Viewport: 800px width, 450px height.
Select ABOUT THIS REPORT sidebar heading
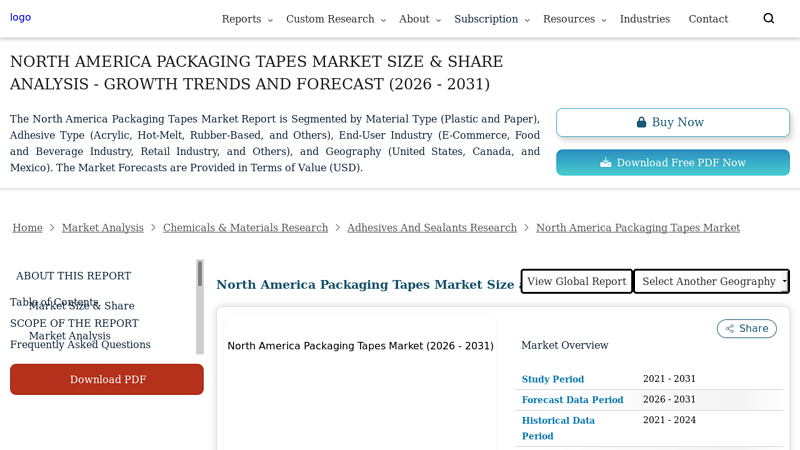coord(73,276)
